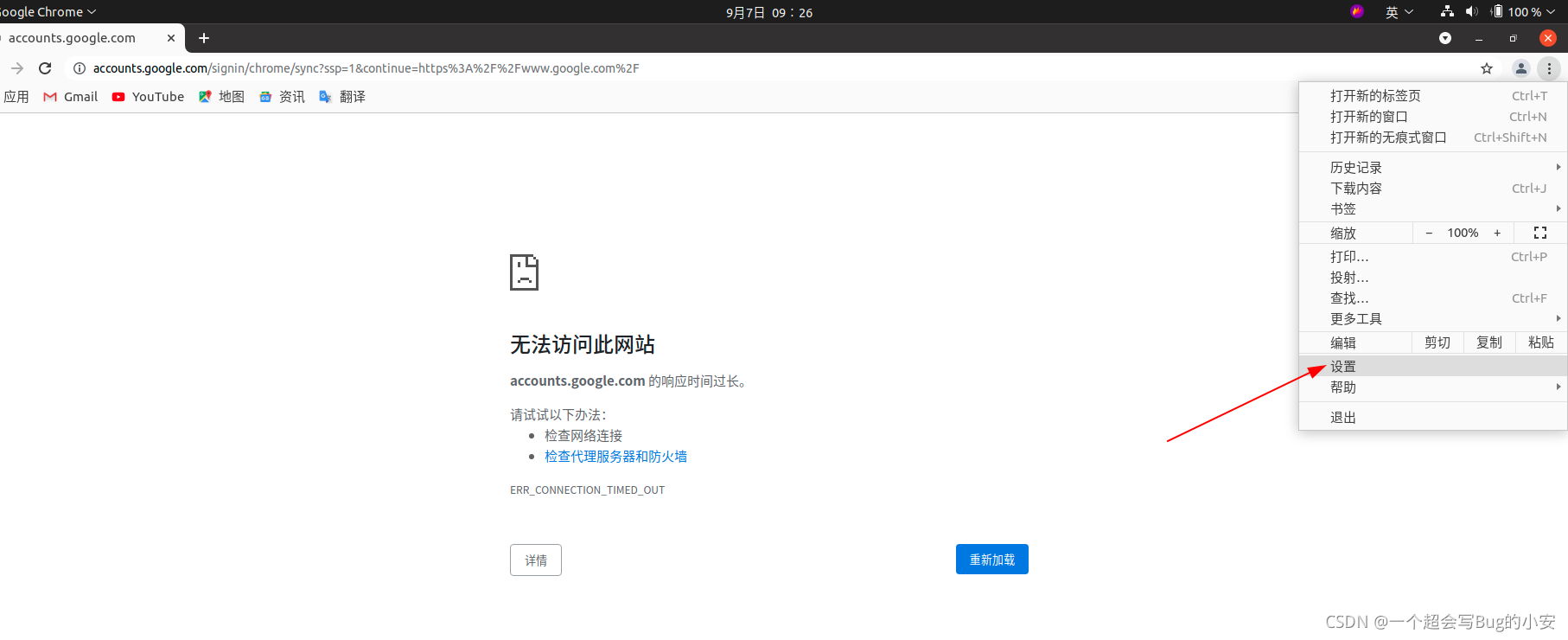Click the tab search dropdown circle icon
Screen dimensions: 1568x640
click(1445, 38)
